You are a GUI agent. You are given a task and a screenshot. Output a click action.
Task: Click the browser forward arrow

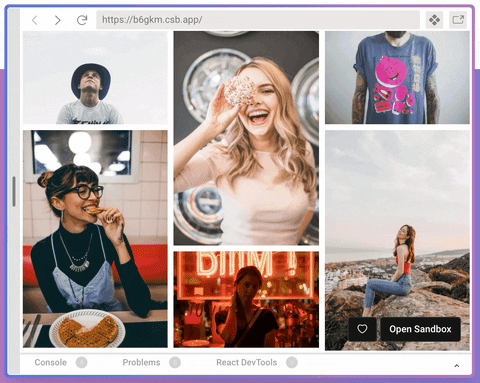(x=57, y=20)
